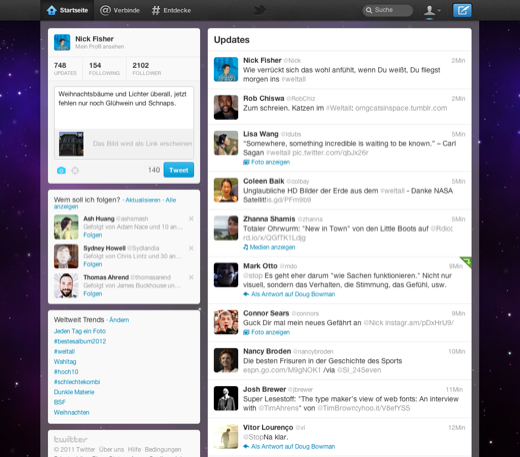Screen dimensions: 520x457
Task: Open trend Weihnachten
Action: coord(71,412)
